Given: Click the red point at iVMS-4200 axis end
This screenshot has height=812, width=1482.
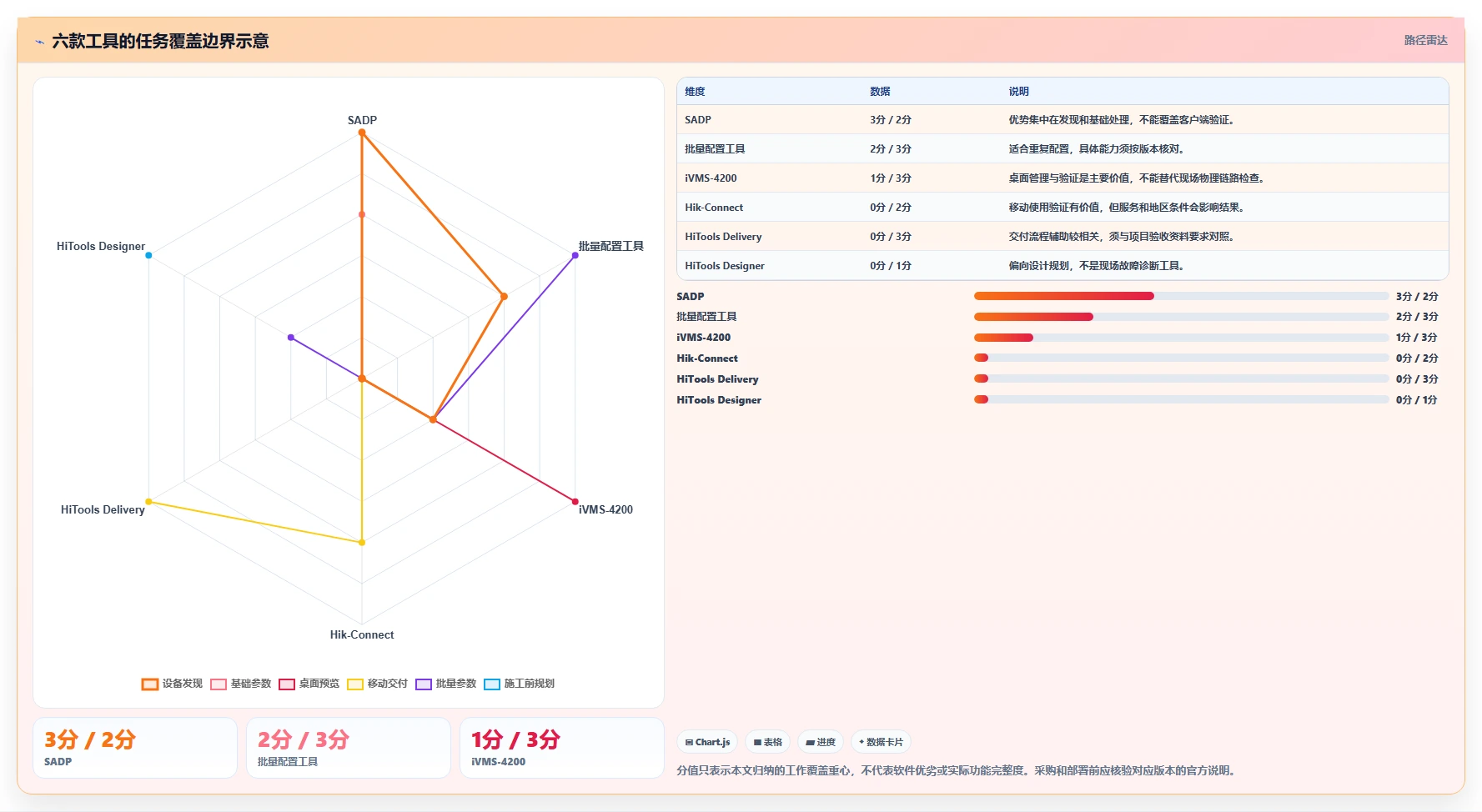Looking at the screenshot, I should (x=575, y=502).
